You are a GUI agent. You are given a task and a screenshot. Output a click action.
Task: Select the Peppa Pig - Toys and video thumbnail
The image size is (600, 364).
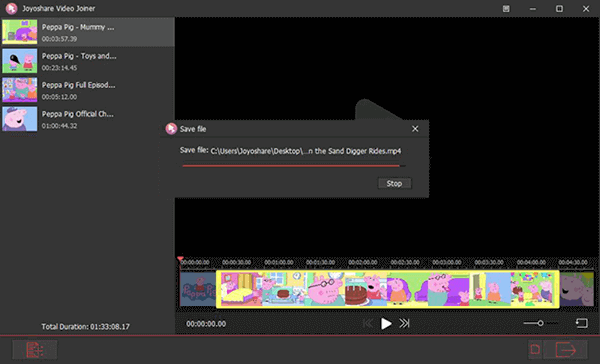(20, 61)
